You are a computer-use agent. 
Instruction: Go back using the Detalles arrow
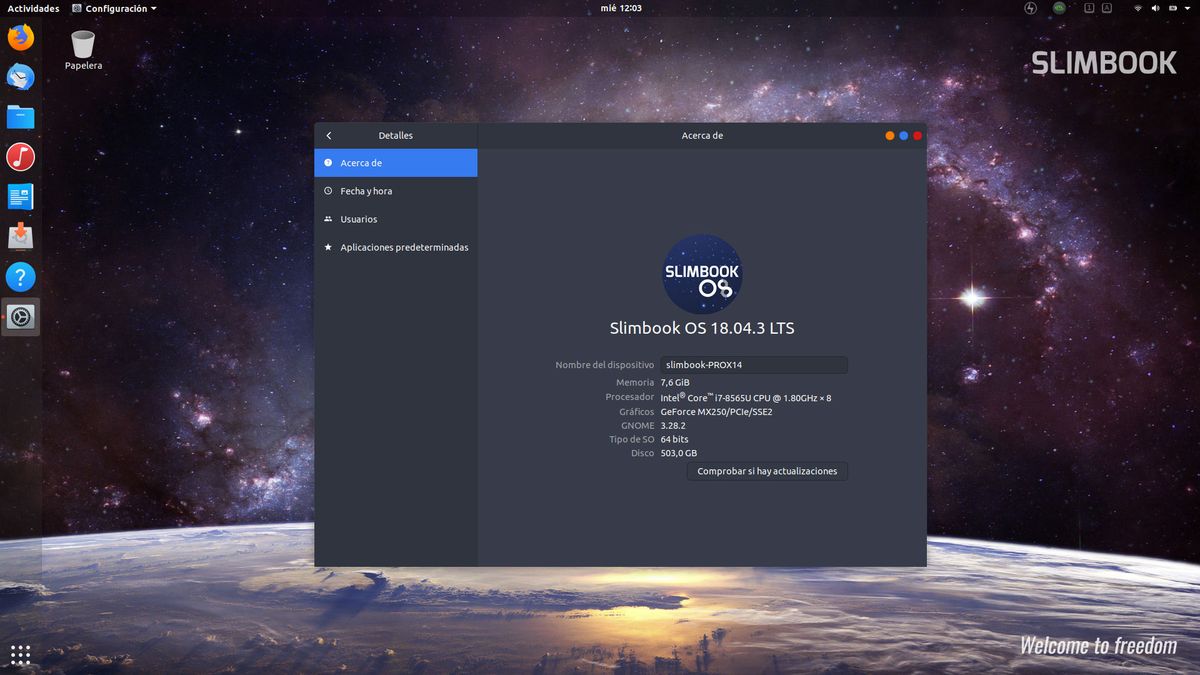click(329, 136)
